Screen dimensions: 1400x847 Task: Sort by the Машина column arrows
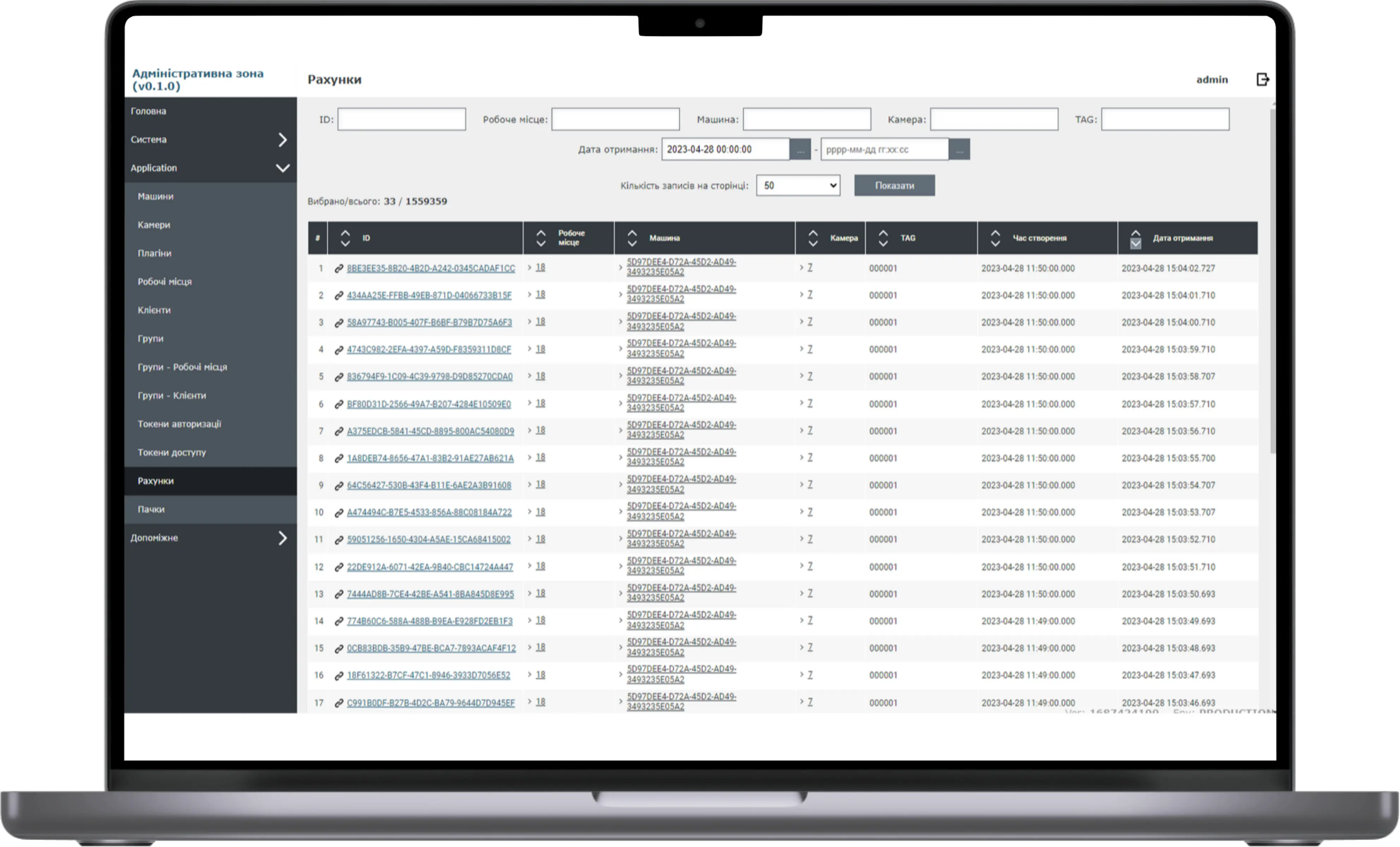(632, 238)
